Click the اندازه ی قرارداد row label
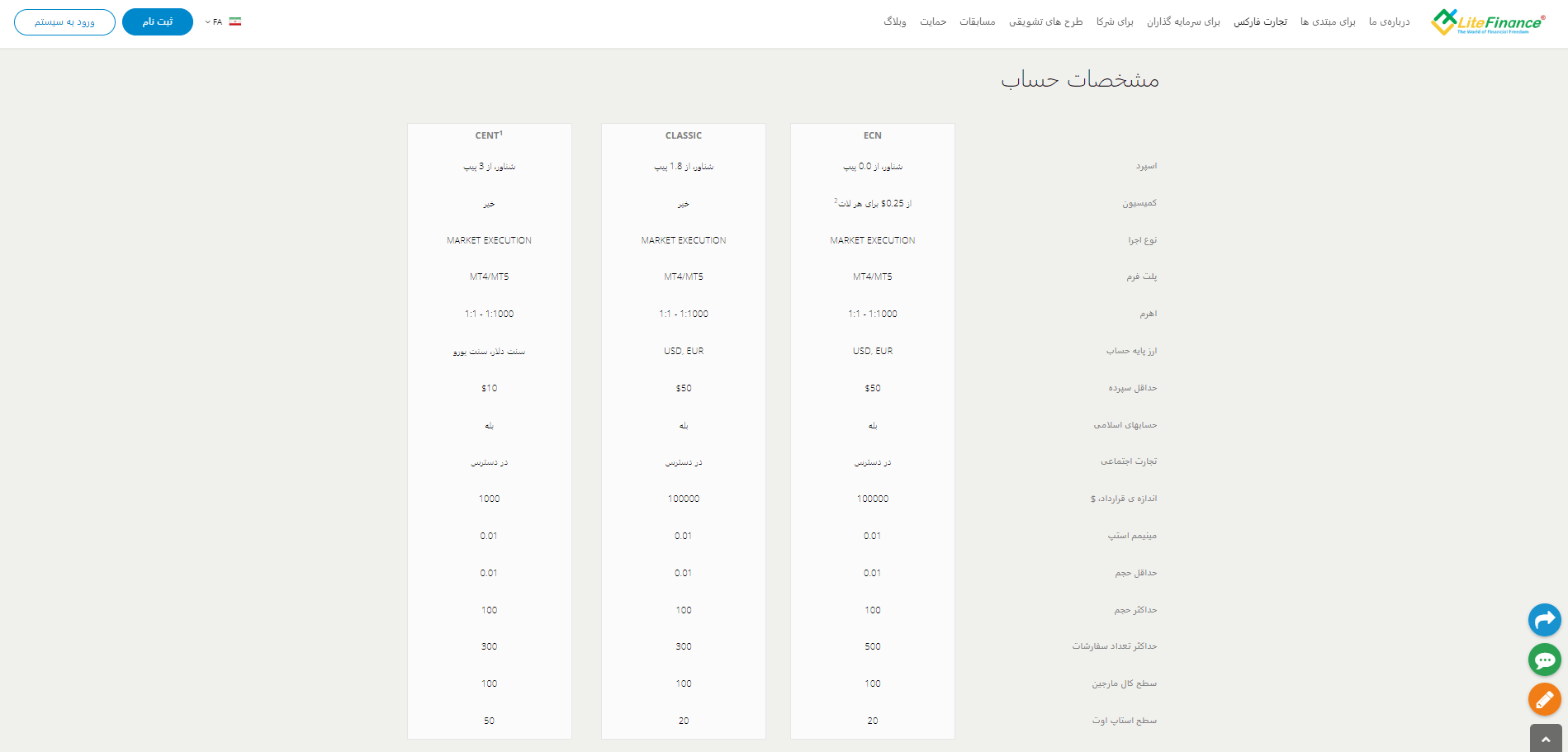This screenshot has height=752, width=1568. [x=1124, y=499]
